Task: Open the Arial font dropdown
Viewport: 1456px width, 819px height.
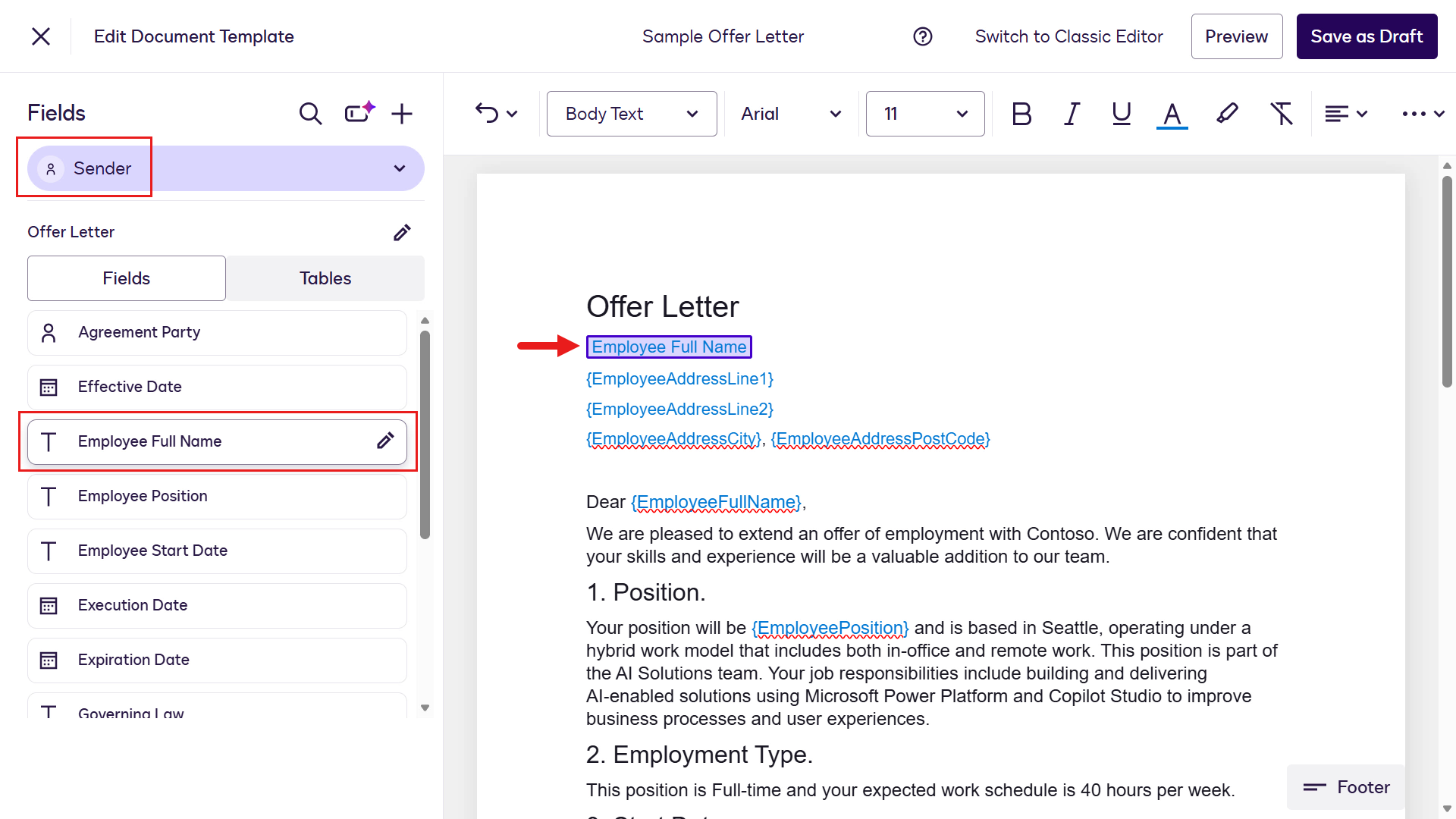Action: 791,114
